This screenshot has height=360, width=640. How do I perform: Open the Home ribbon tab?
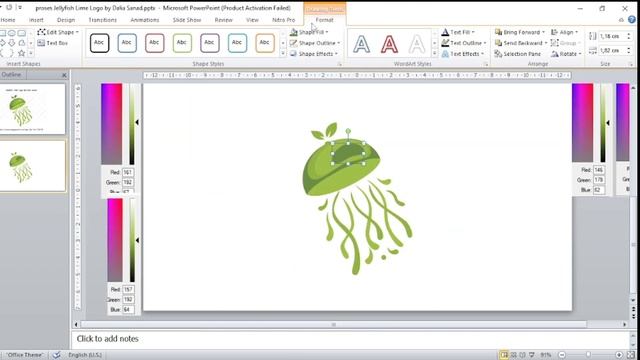8,20
